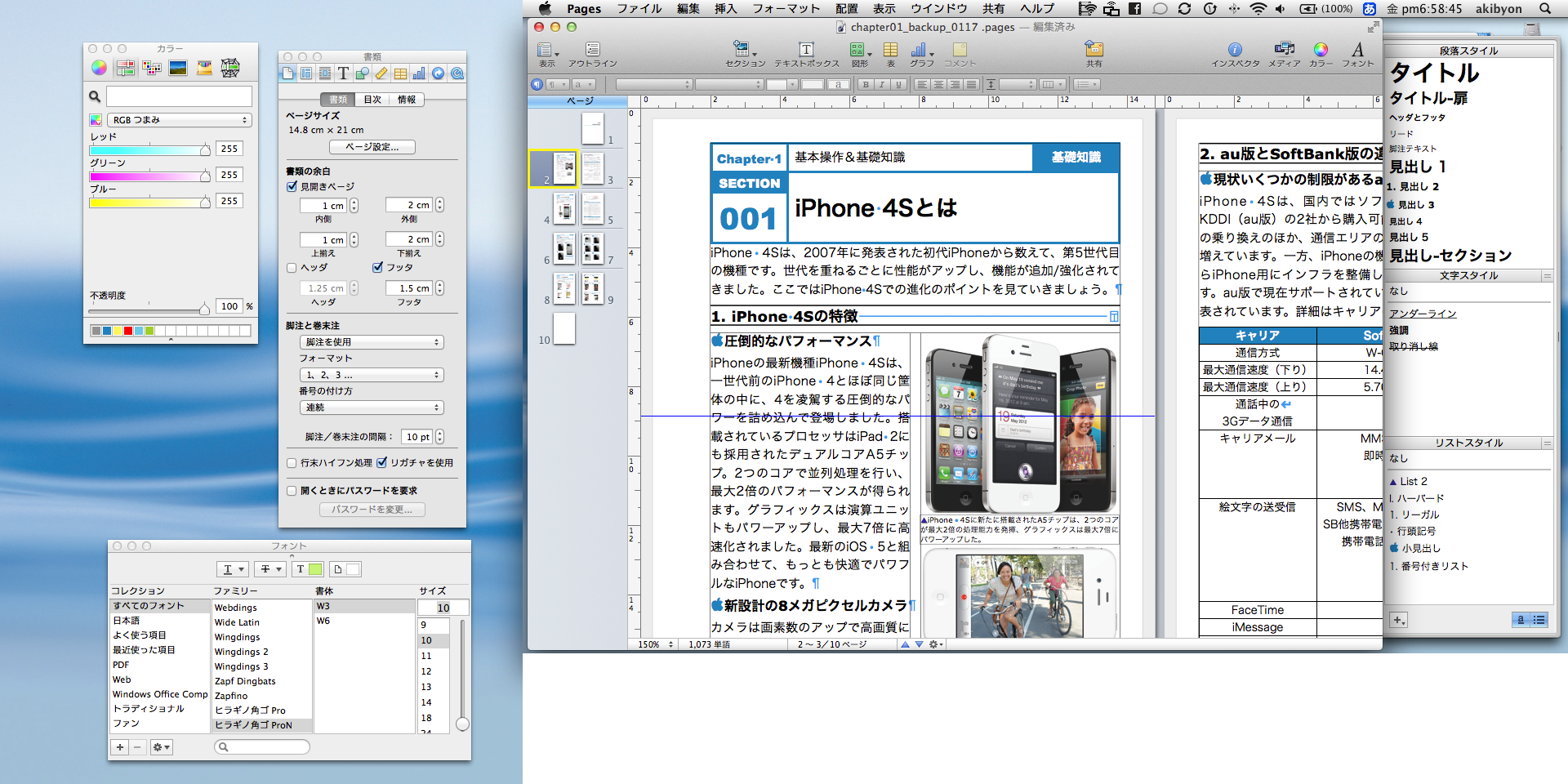Click the font search field in Fonts window
The image size is (1568, 784).
point(261,746)
